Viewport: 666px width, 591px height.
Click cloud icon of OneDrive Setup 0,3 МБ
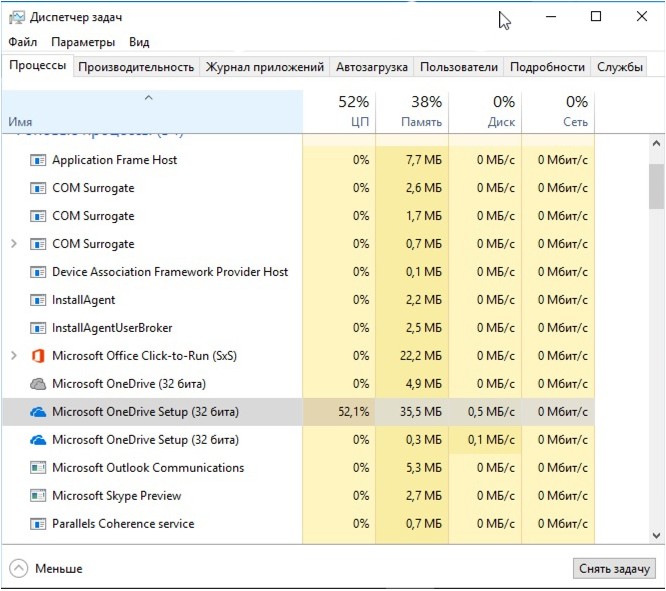[x=38, y=440]
